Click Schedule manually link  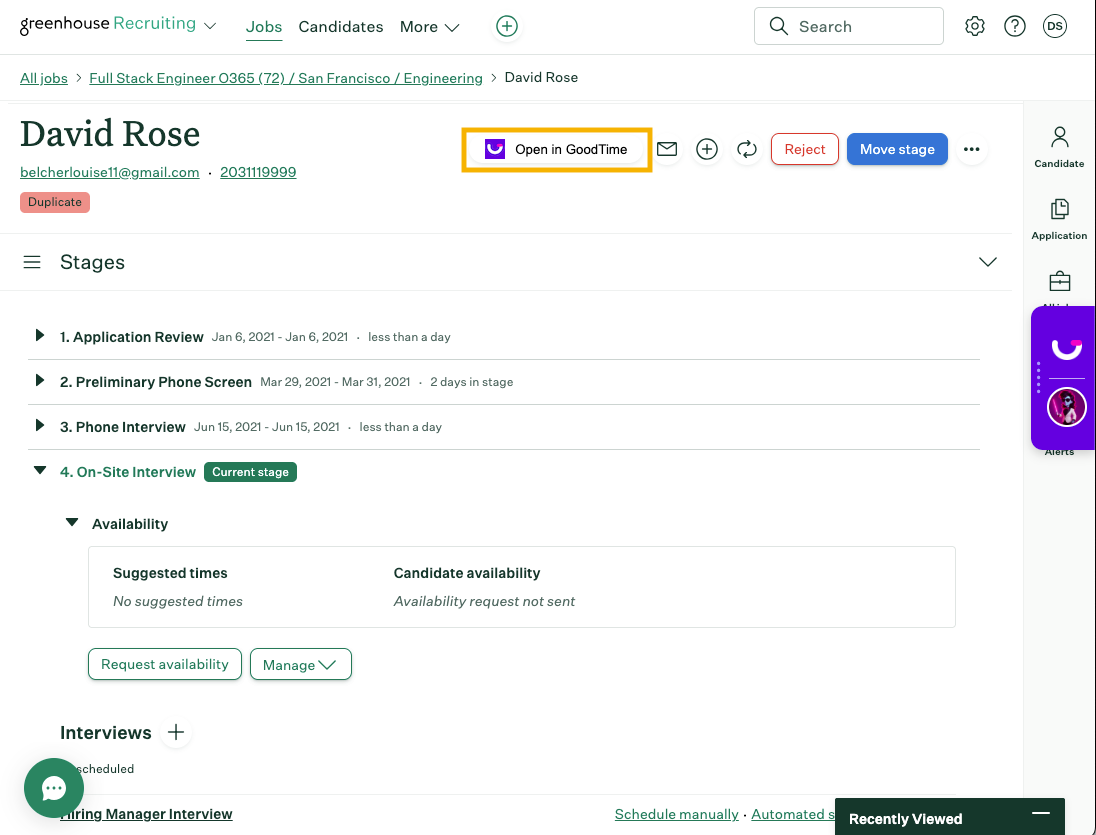pyautogui.click(x=677, y=814)
